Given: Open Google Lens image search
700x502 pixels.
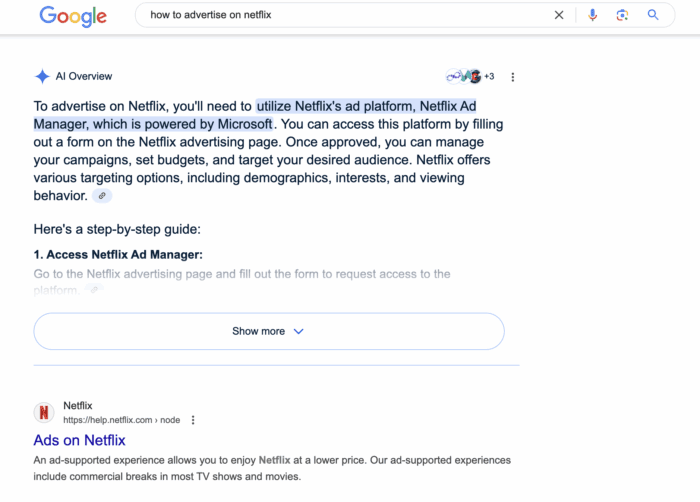Looking at the screenshot, I should click(622, 15).
